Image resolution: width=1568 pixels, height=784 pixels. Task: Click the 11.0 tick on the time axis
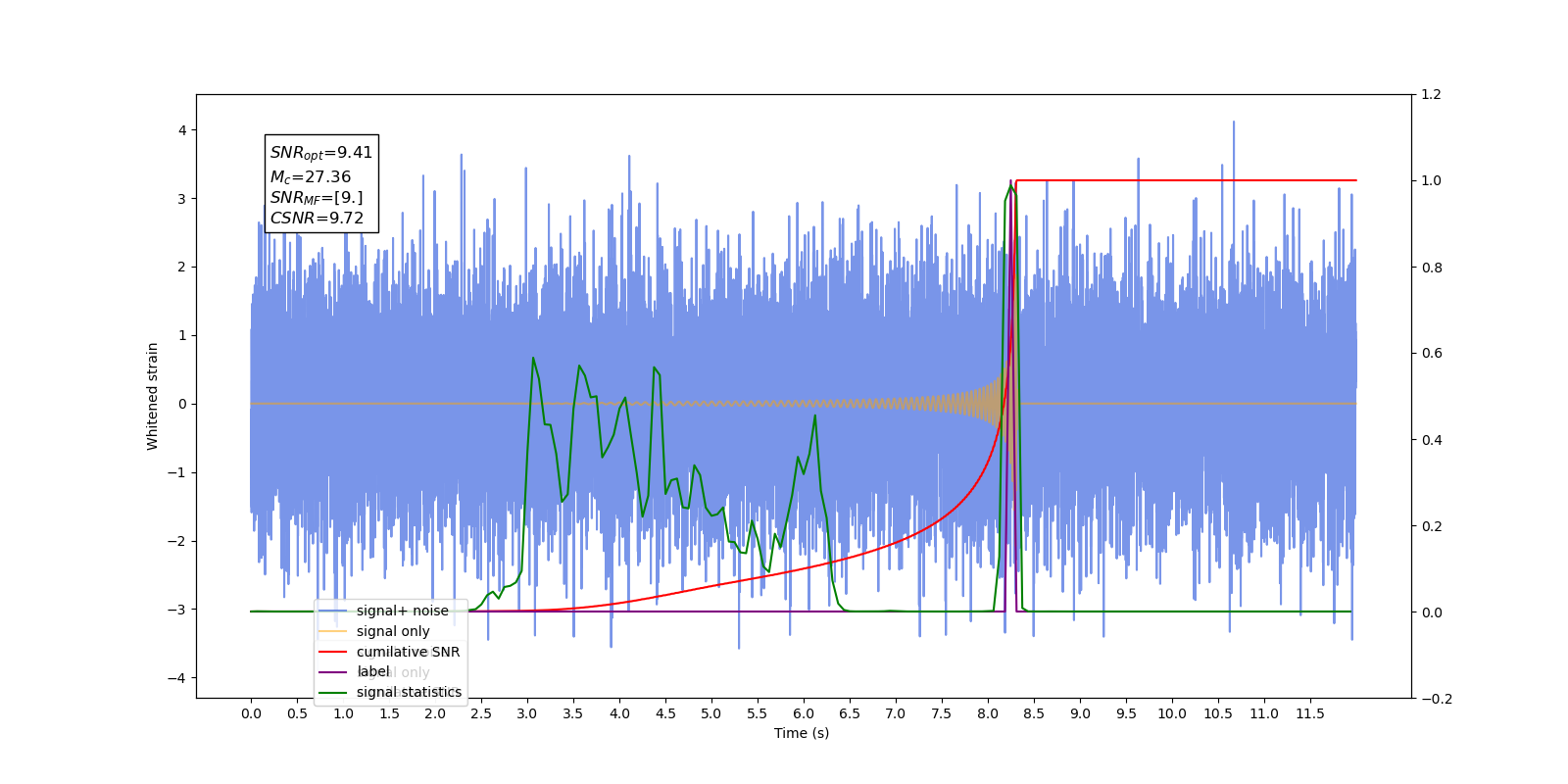pos(1264,713)
